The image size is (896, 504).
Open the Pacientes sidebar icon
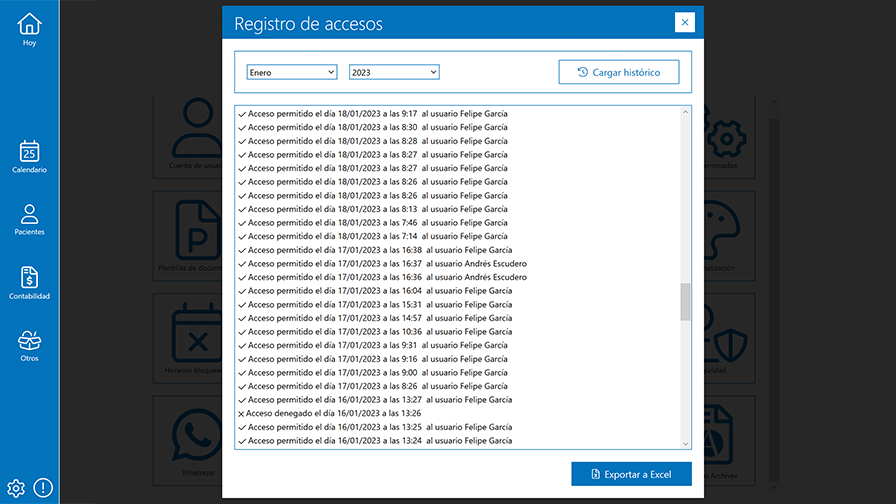pos(29,220)
